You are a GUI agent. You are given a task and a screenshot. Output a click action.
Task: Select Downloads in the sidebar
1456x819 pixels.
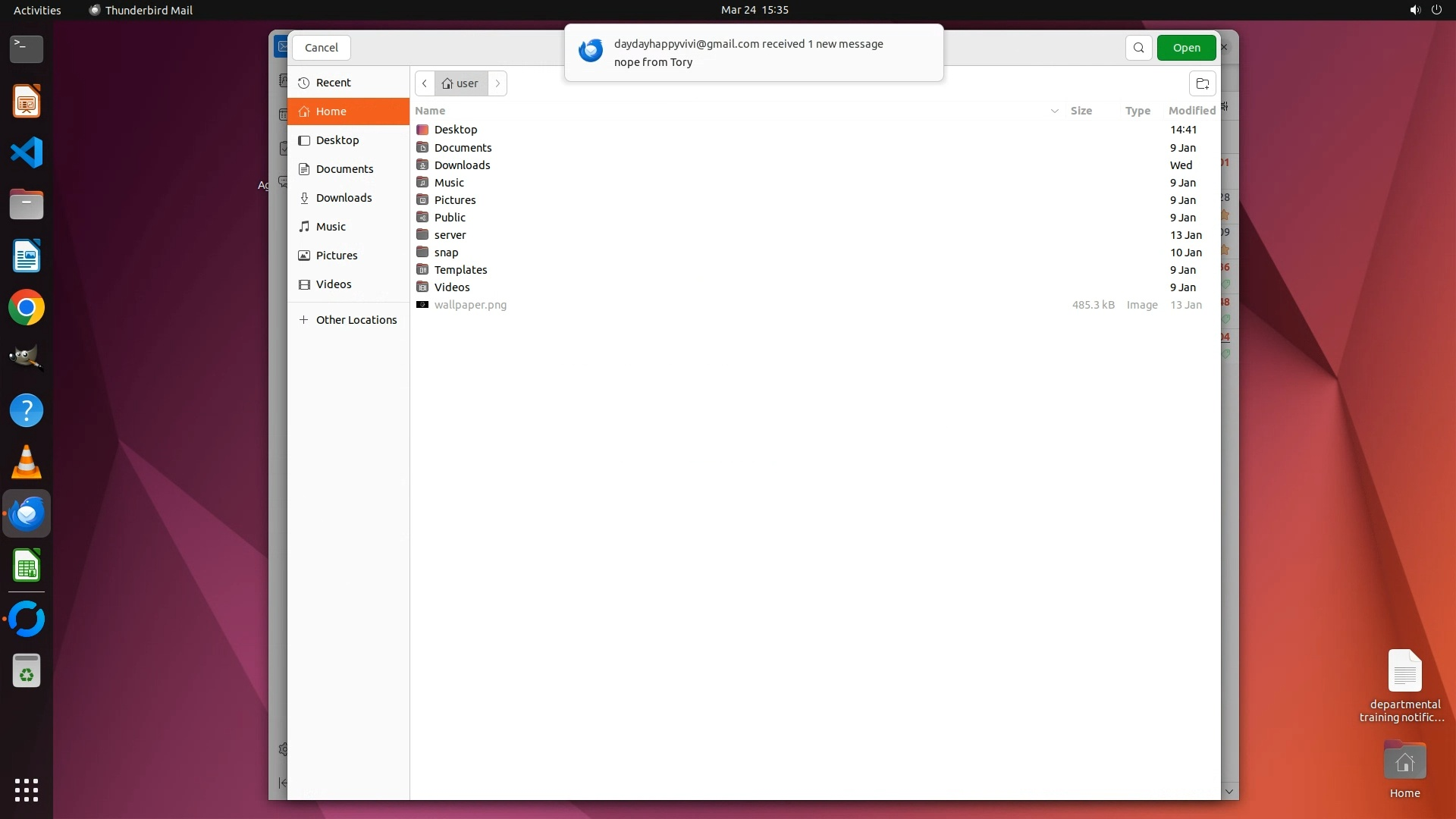(x=344, y=198)
